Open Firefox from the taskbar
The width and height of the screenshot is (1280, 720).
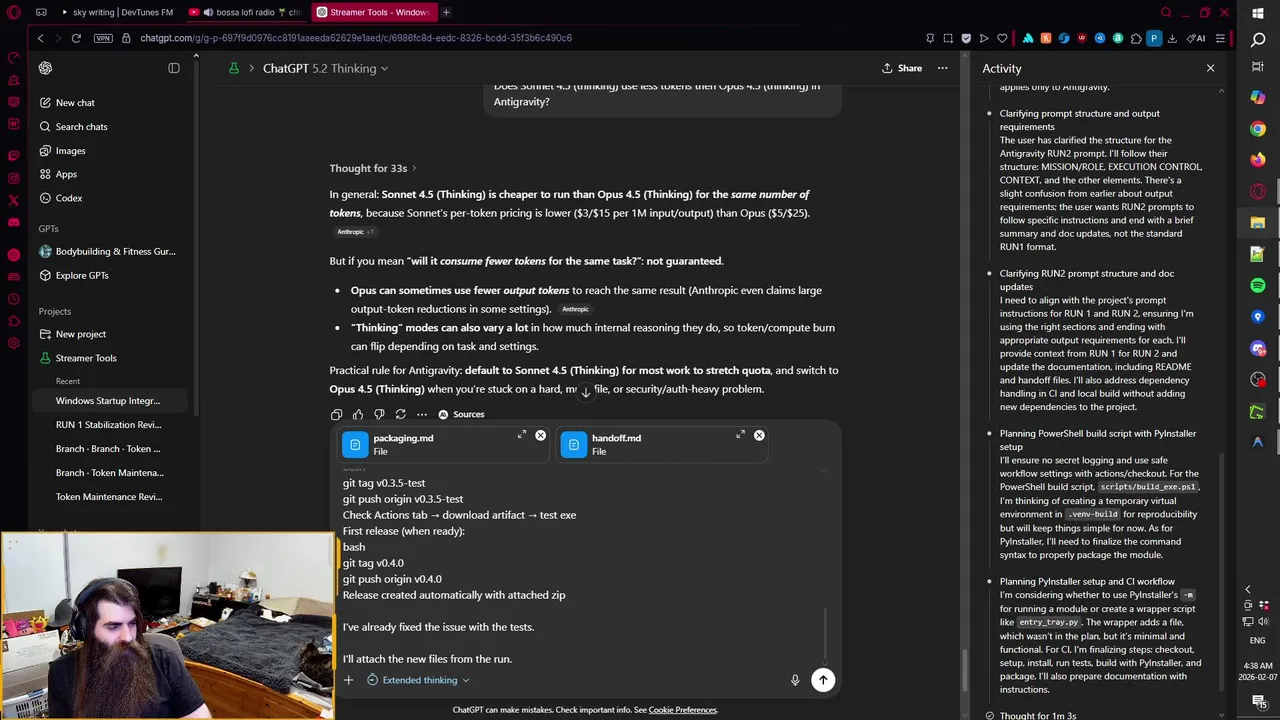(x=1258, y=160)
